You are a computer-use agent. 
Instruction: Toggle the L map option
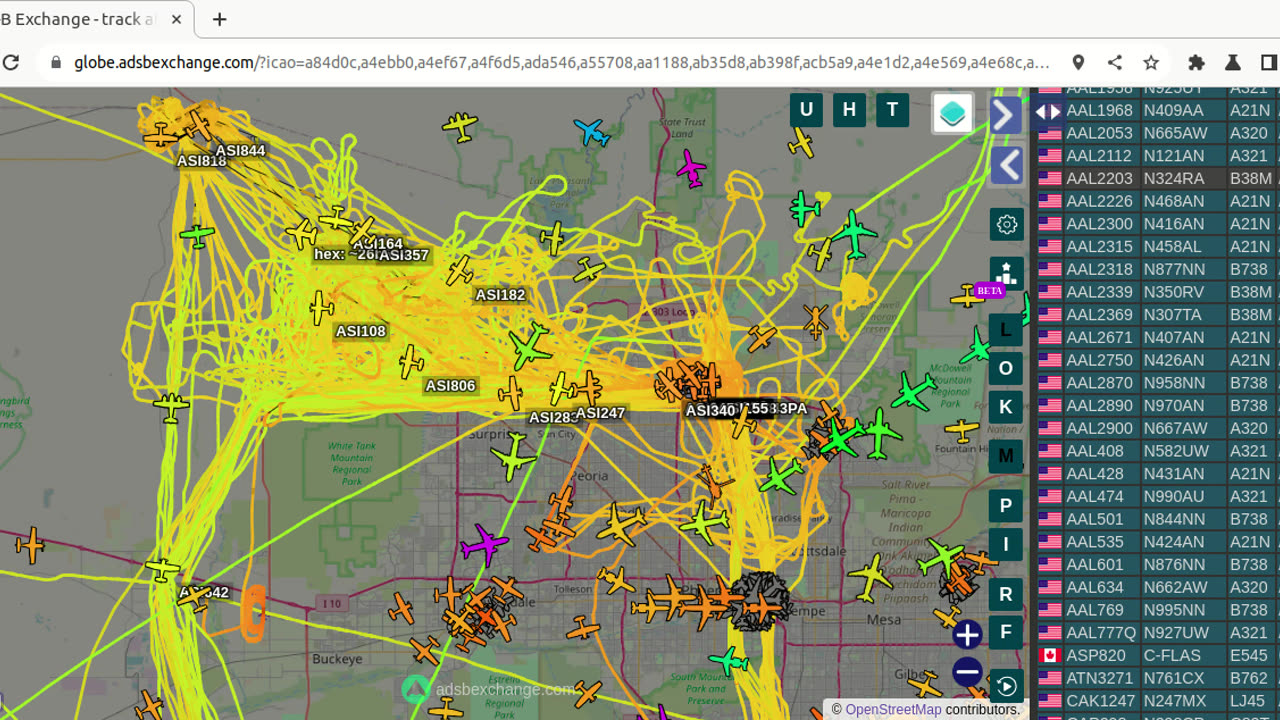click(1006, 329)
